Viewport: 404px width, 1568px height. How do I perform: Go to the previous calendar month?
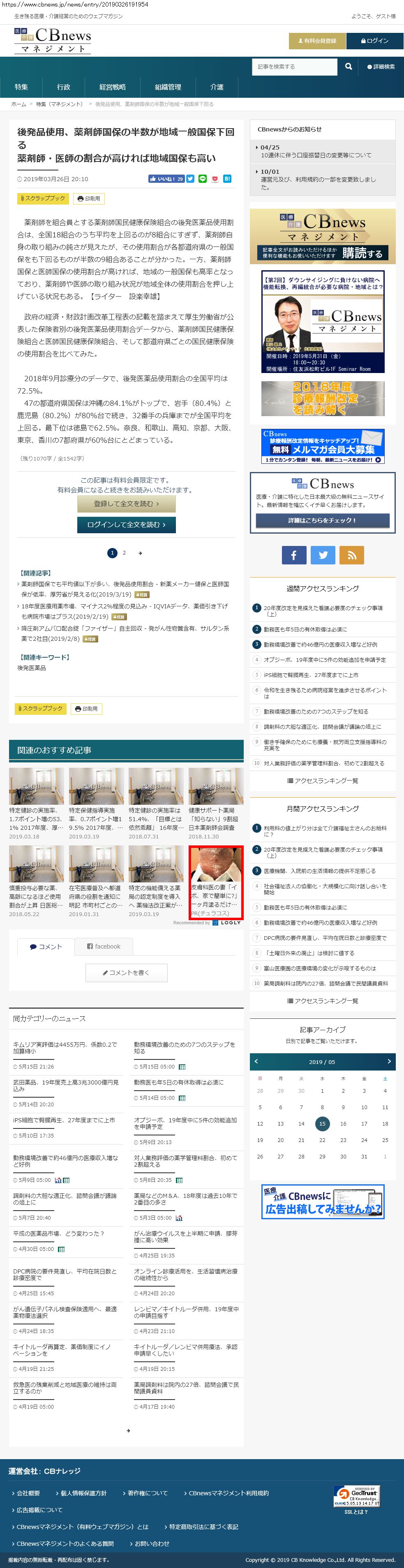coord(256,1061)
